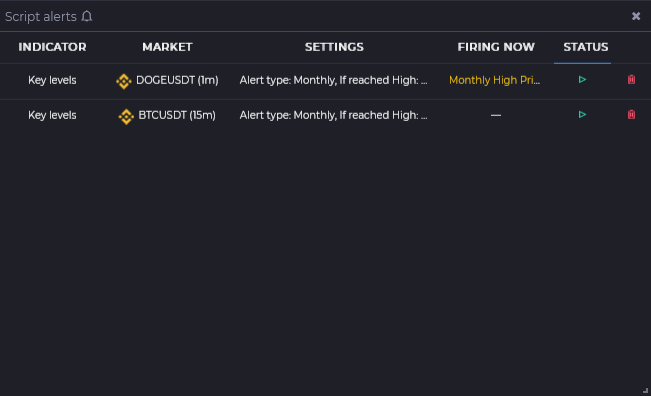Close the Script alerts panel
651x396 pixels.
(636, 16)
